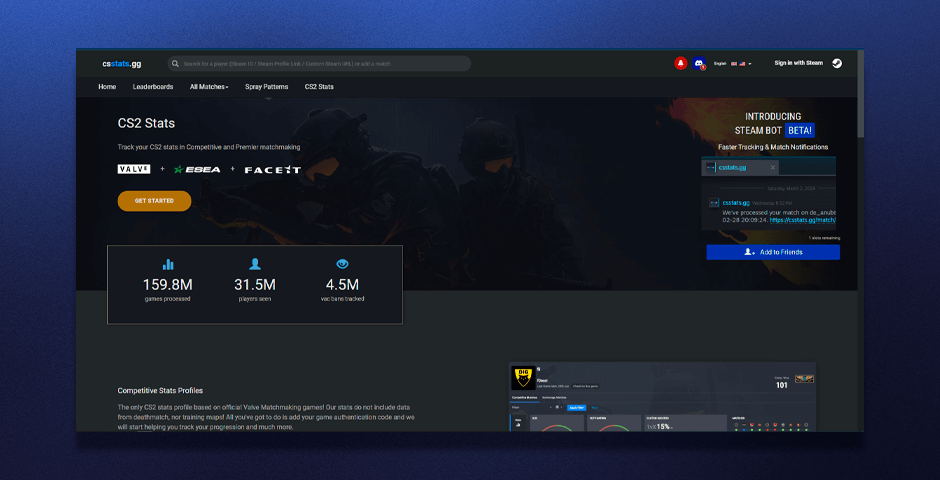Click the csstats.gg sender name in the chat
The height and width of the screenshot is (480, 940).
[x=736, y=203]
